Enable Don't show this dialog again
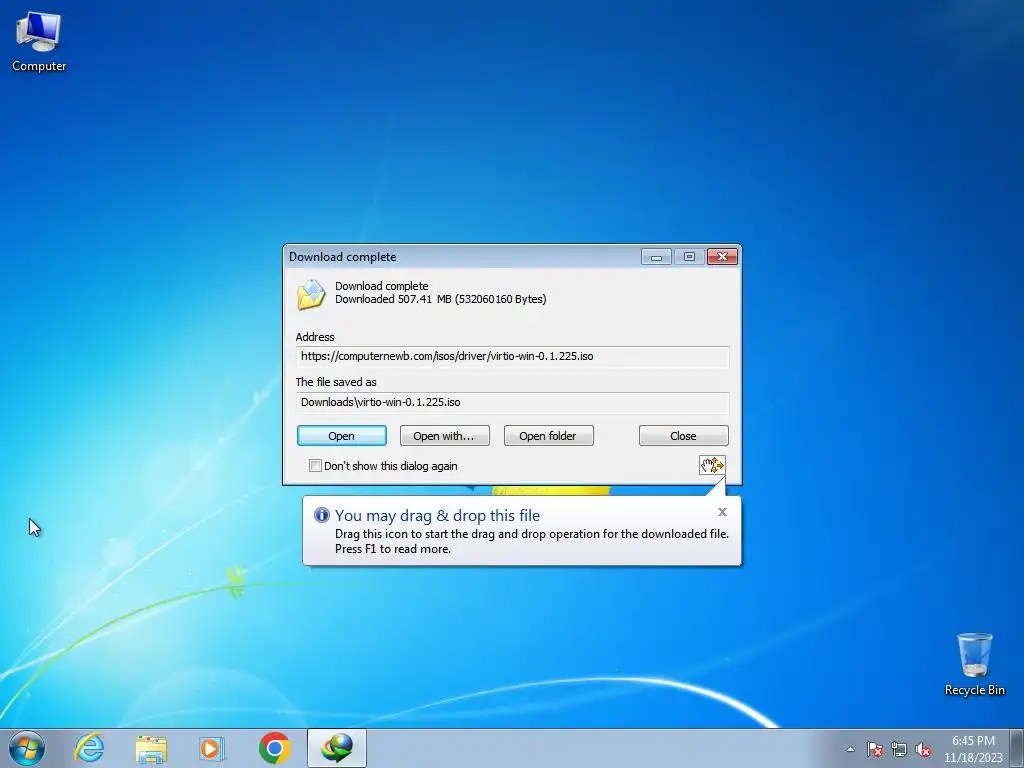This screenshot has width=1024, height=768. pos(315,466)
